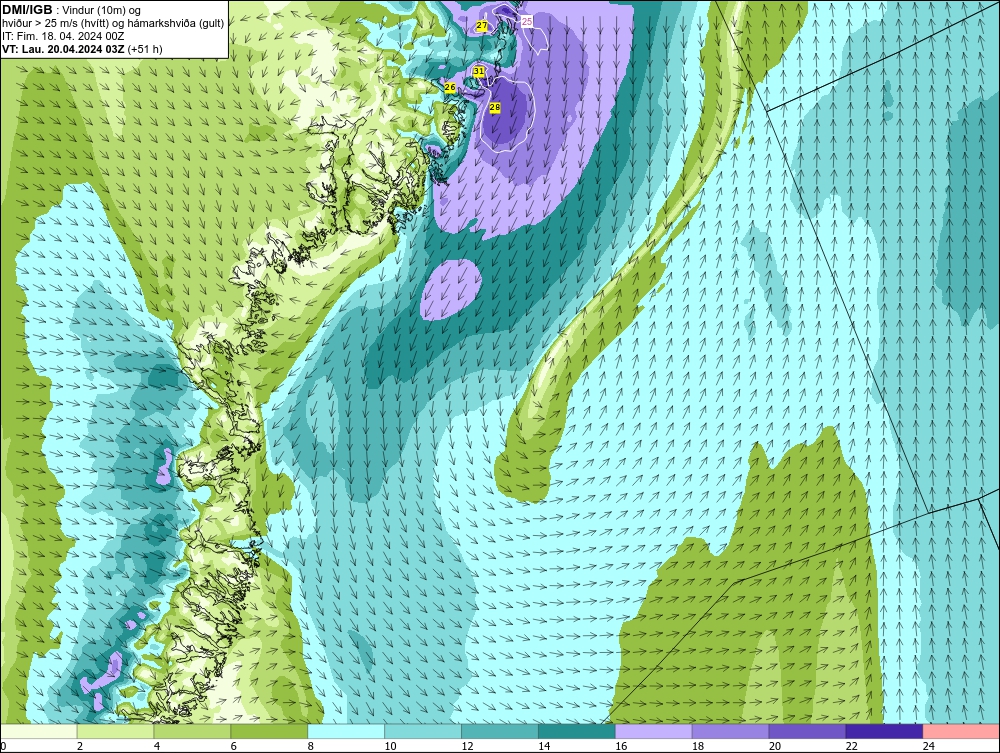The image size is (1000, 753).
Task: Click the 10-12 m/s legend swatch
Action: click(x=423, y=731)
